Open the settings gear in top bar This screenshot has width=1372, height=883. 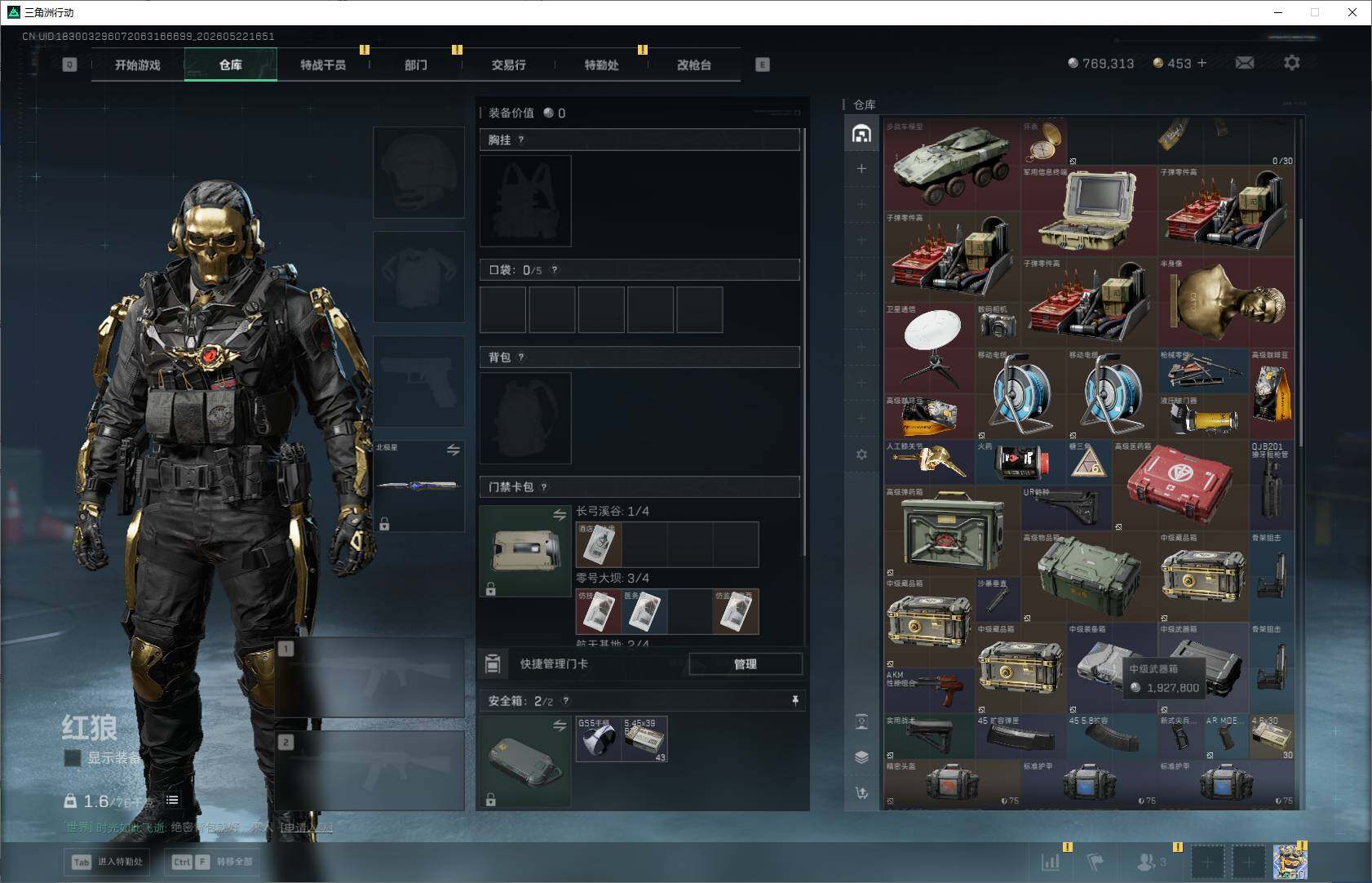(x=1291, y=63)
